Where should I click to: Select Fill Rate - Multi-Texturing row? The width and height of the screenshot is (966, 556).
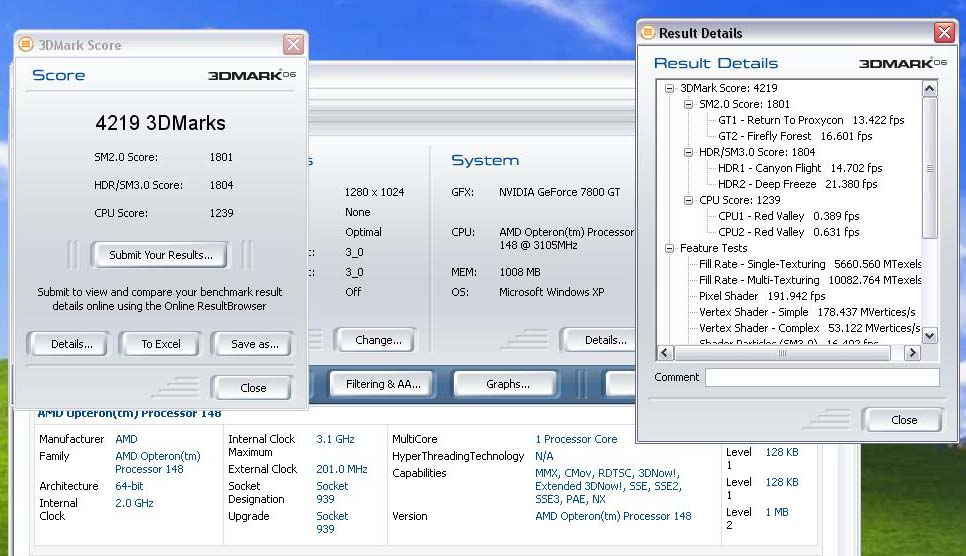tap(810, 280)
